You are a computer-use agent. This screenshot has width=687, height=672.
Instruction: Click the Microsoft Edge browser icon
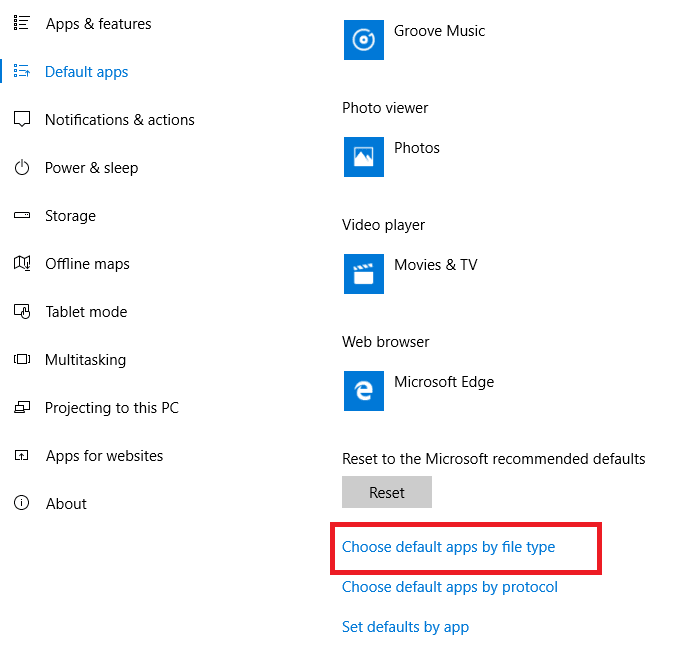tap(364, 391)
